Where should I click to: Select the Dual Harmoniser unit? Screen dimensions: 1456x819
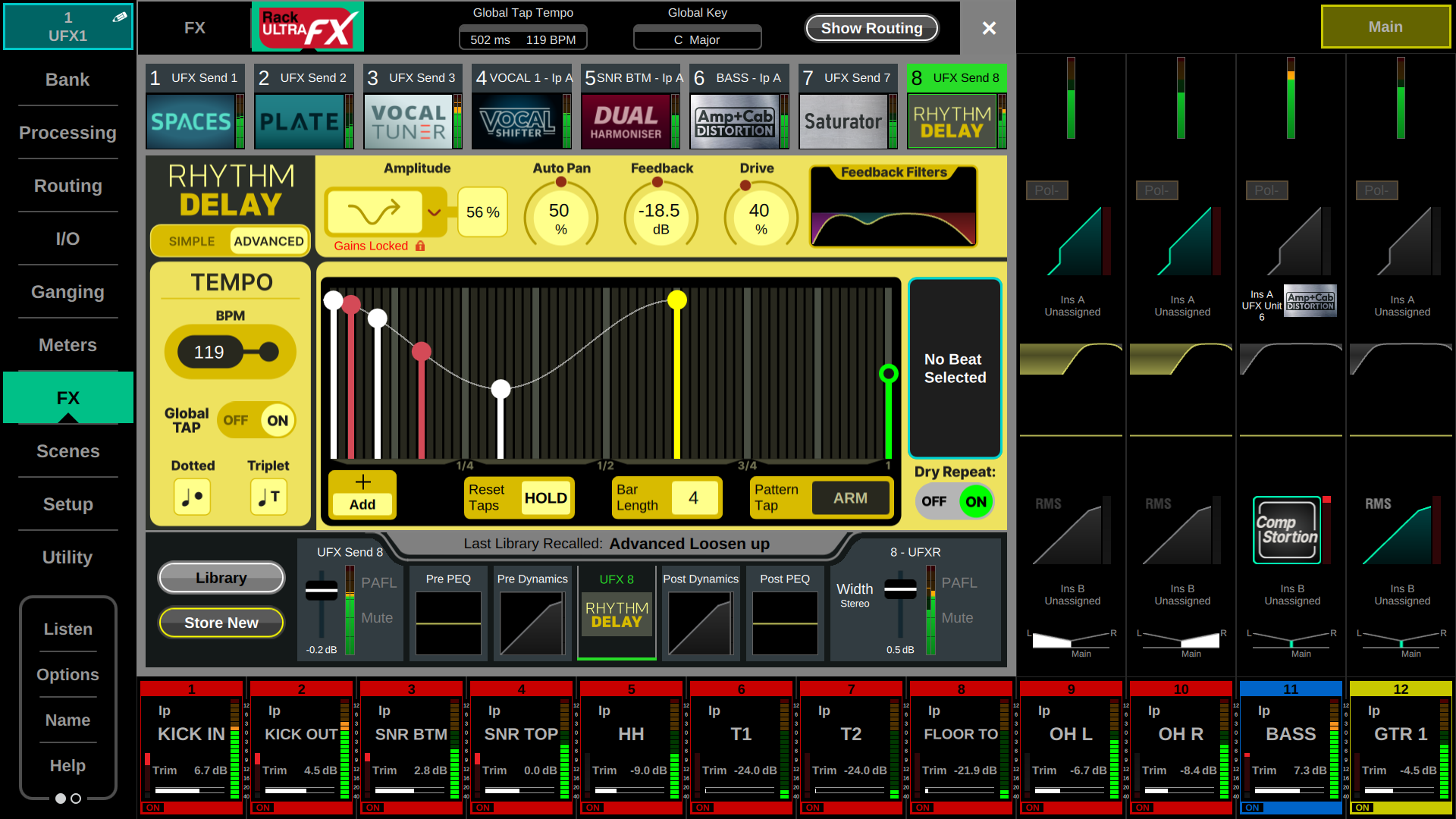(626, 121)
